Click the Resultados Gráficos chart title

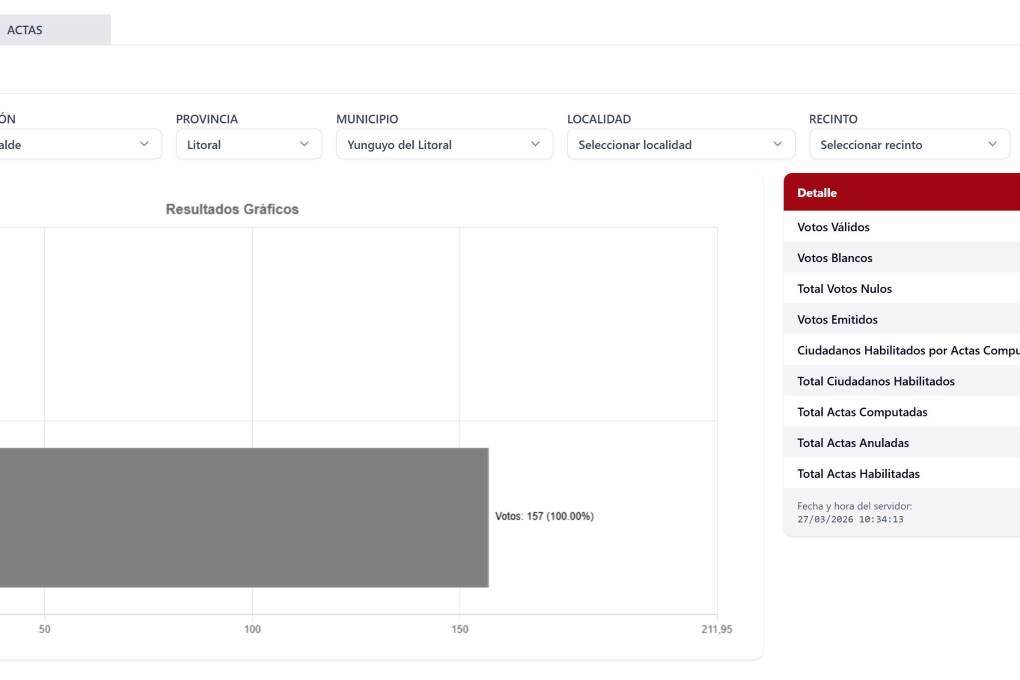[x=232, y=210]
